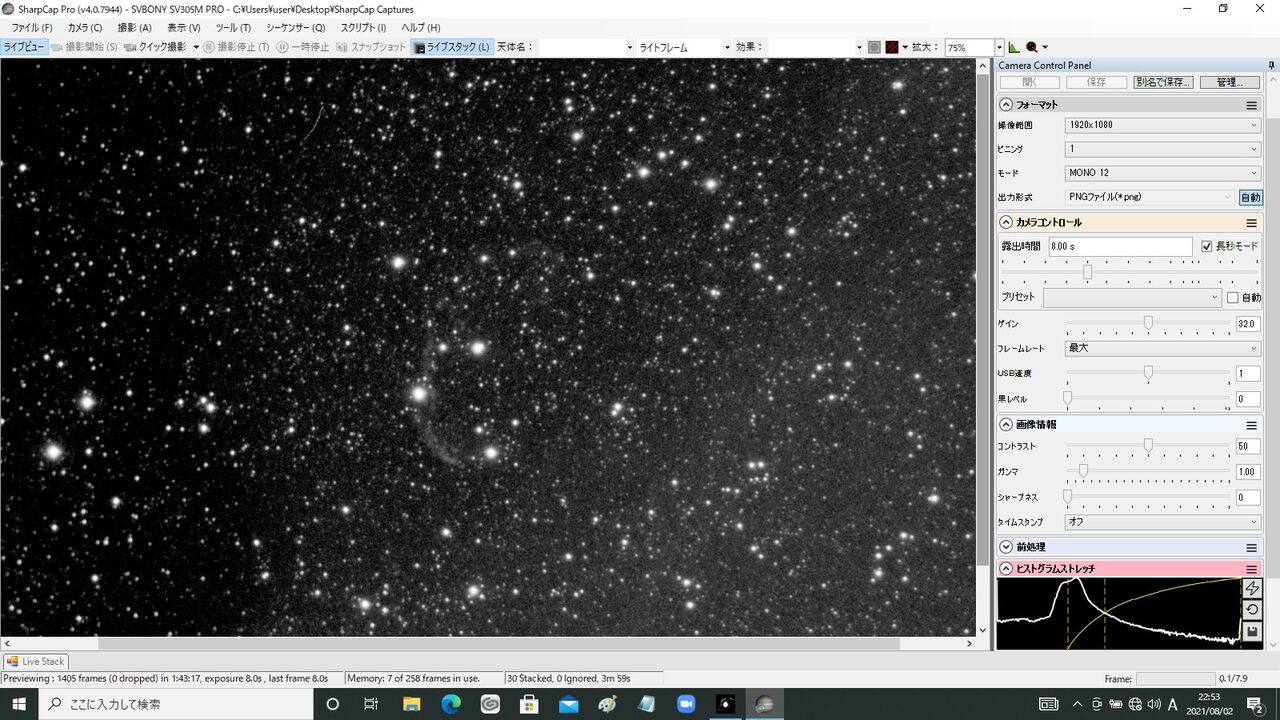Open Task View on the taskbar
Screen dimensions: 1280x720
click(371, 704)
